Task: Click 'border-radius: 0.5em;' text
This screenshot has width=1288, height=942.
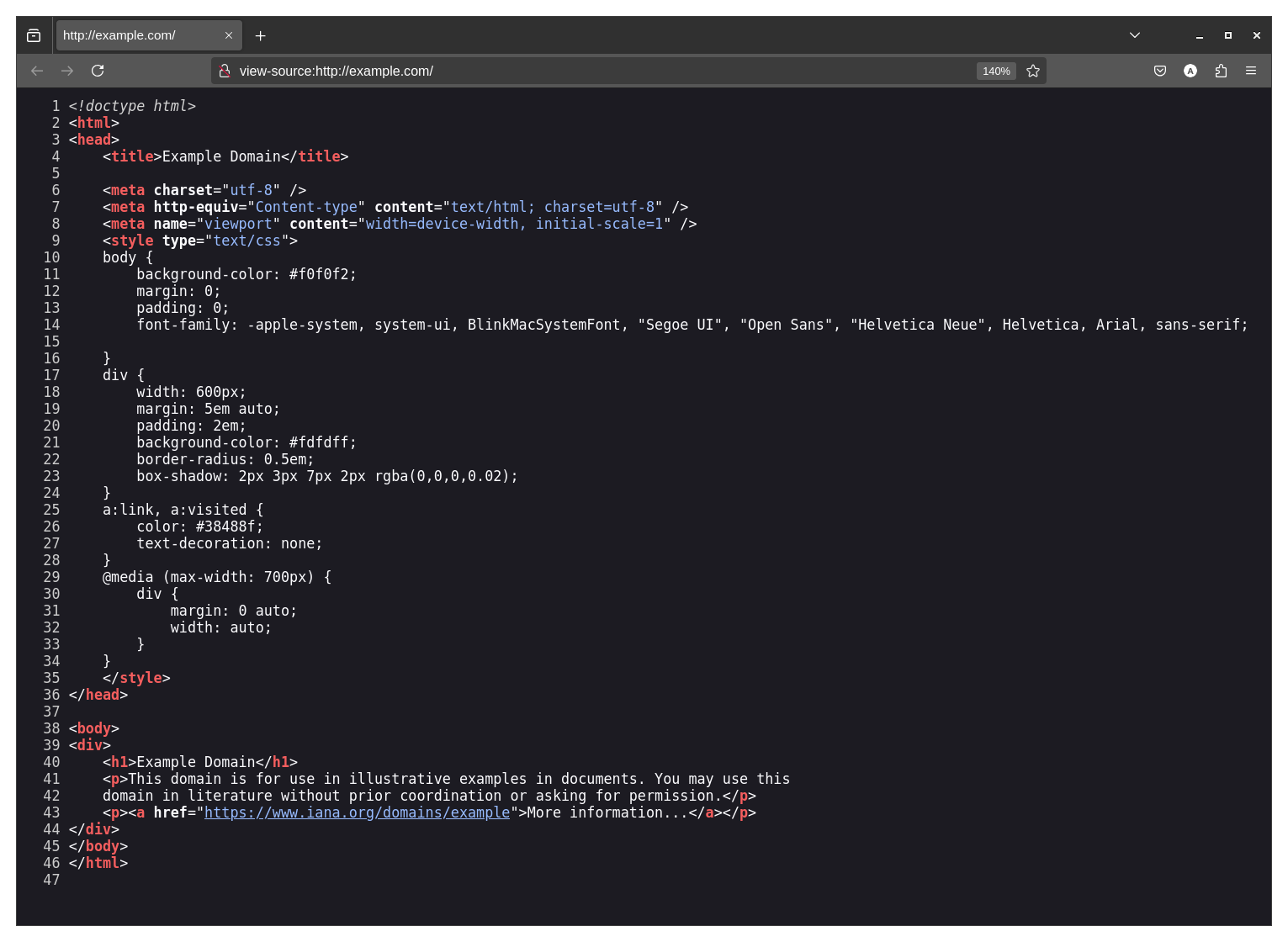Action: coord(225,459)
